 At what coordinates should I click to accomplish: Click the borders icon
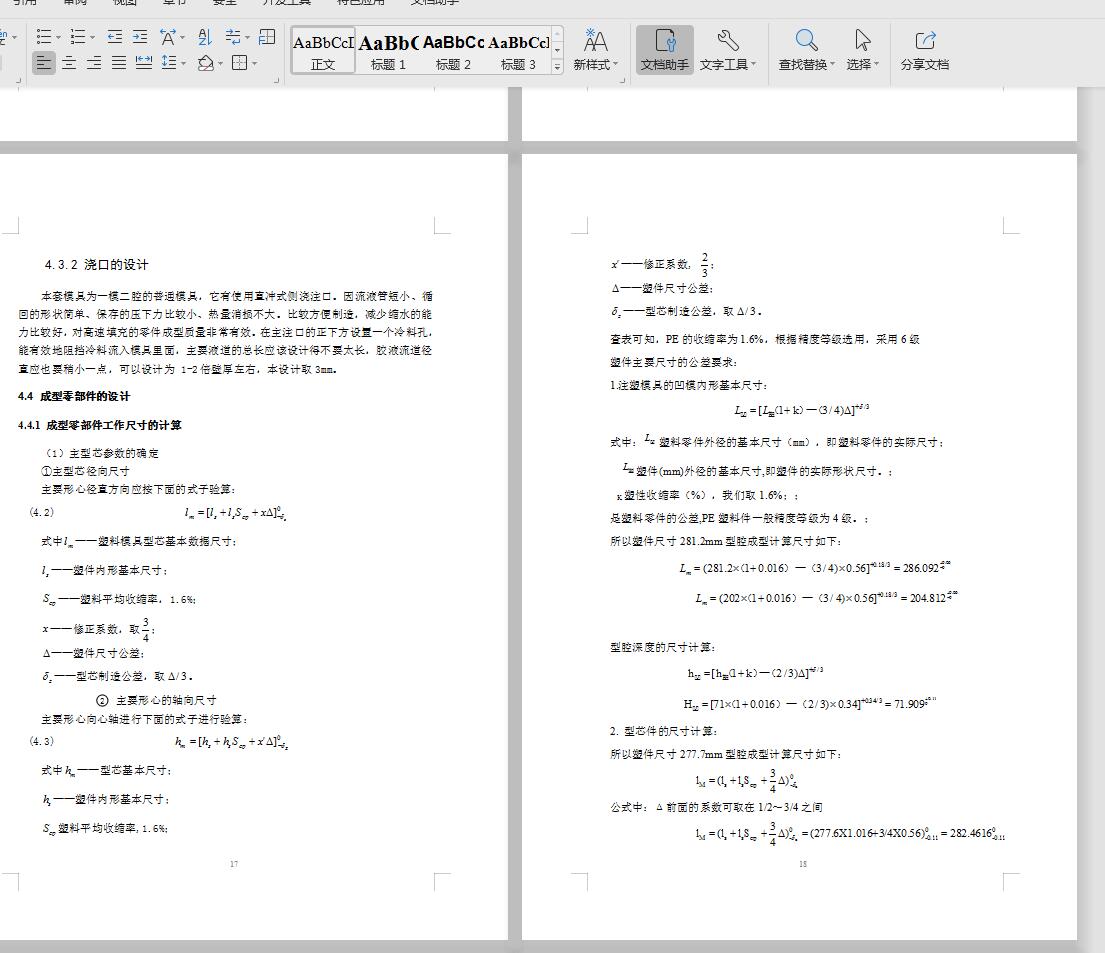click(x=240, y=63)
